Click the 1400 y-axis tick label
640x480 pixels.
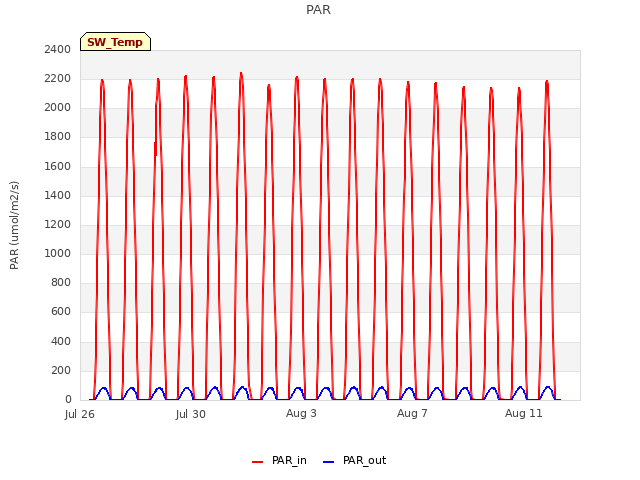(x=58, y=195)
